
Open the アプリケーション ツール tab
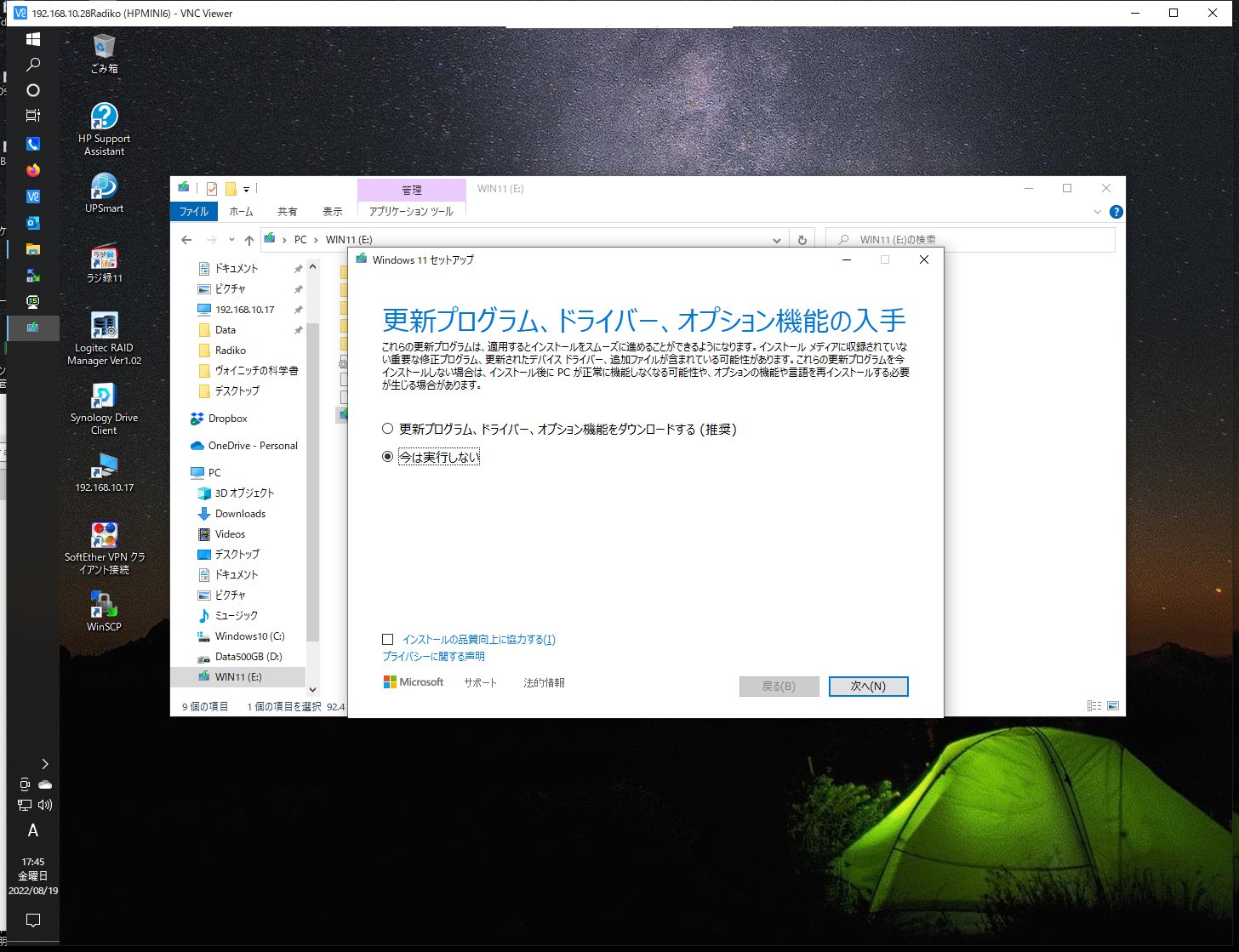(x=412, y=211)
